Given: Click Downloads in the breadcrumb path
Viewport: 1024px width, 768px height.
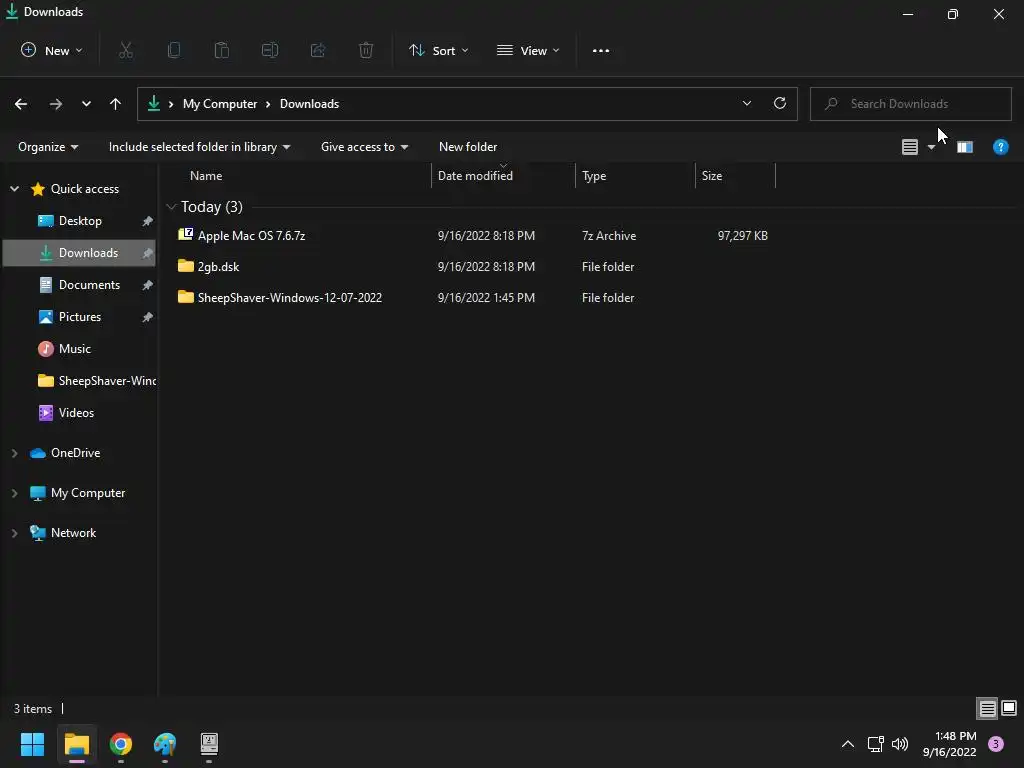Looking at the screenshot, I should point(310,104).
